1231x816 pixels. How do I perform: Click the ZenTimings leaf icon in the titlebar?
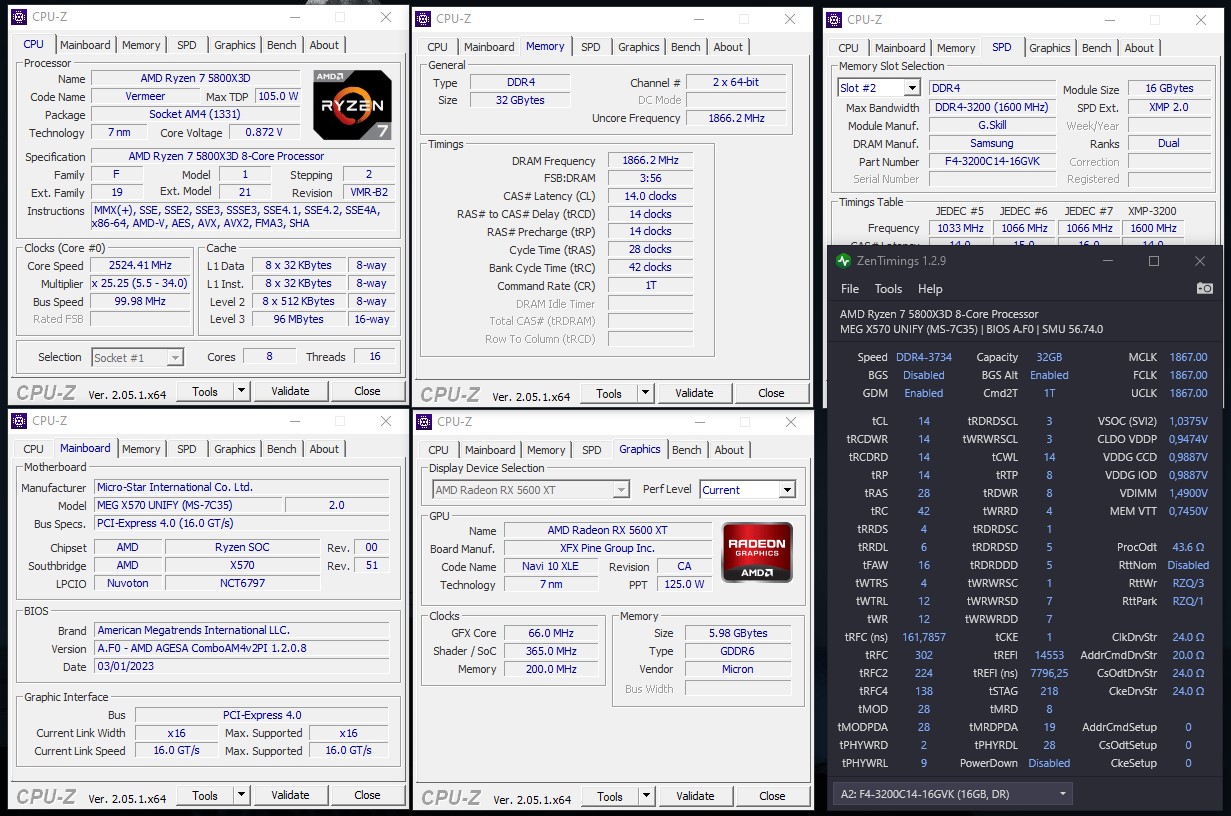click(x=845, y=260)
